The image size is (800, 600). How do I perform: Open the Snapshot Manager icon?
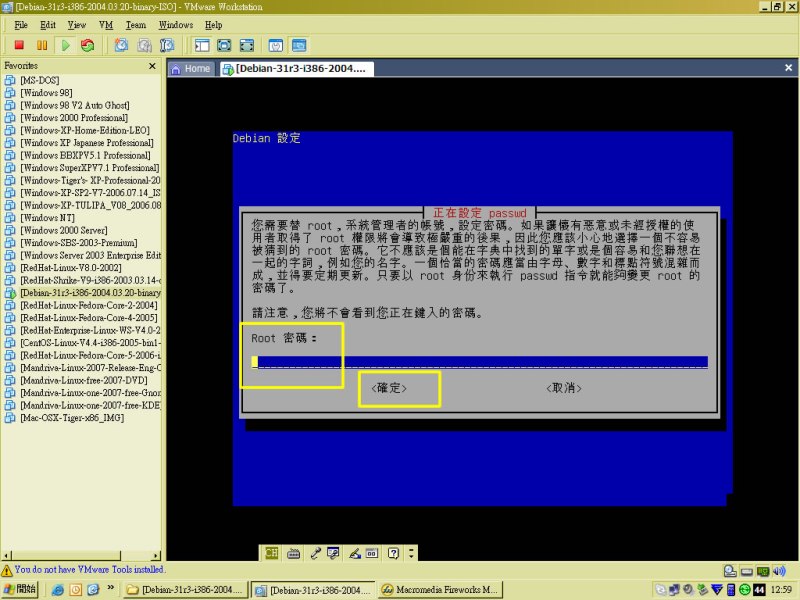coord(167,45)
